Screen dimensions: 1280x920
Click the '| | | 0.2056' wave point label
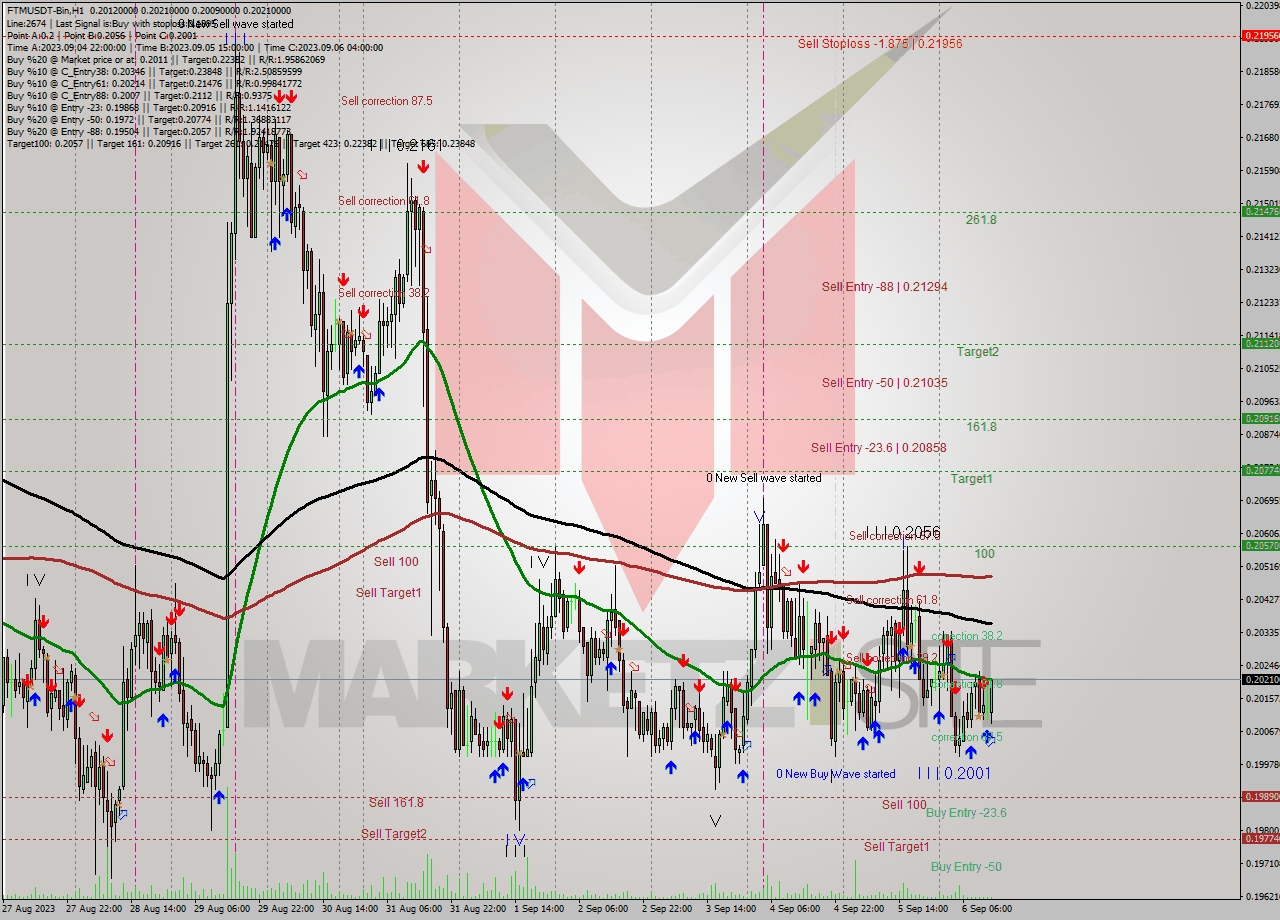(x=903, y=531)
